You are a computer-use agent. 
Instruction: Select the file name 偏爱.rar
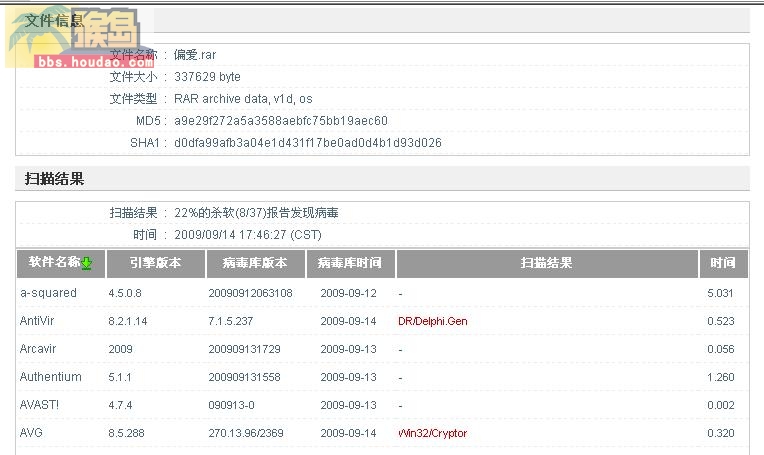pos(195,55)
